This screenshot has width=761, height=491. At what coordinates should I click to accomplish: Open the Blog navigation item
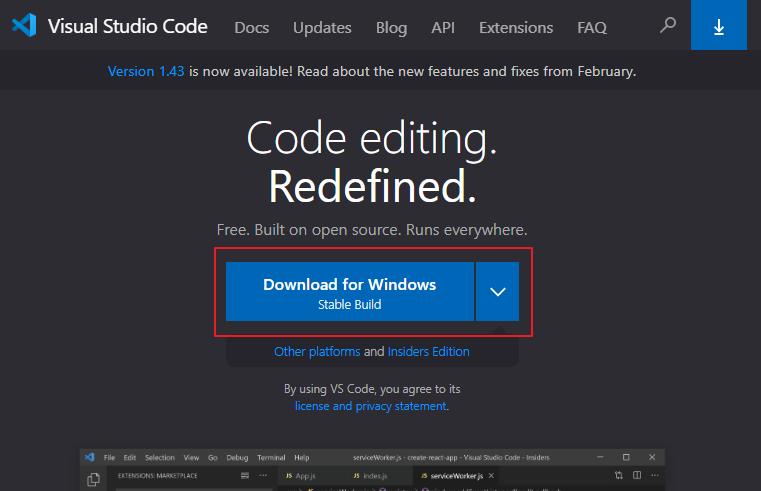[x=391, y=28]
